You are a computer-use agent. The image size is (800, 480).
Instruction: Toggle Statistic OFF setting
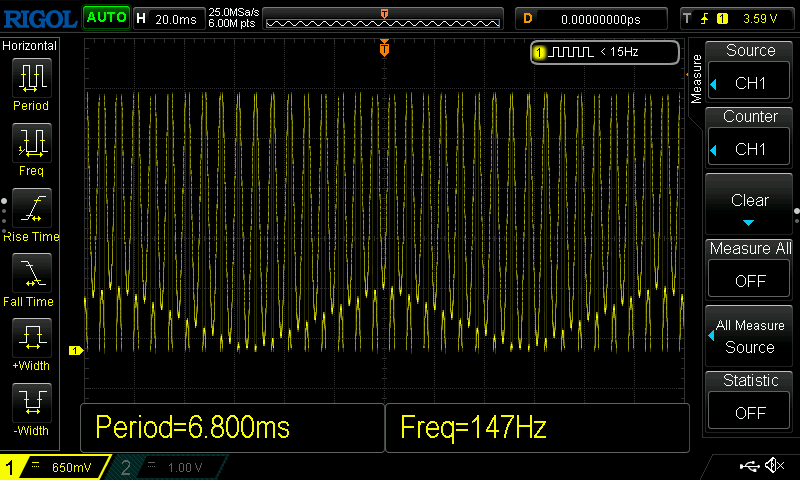(x=749, y=412)
